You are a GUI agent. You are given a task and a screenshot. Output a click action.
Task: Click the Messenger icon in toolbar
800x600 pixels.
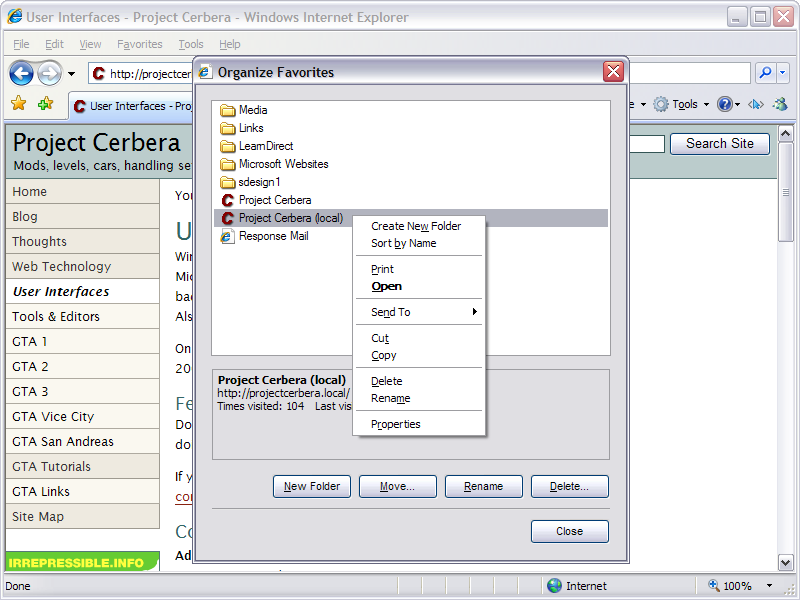click(779, 104)
